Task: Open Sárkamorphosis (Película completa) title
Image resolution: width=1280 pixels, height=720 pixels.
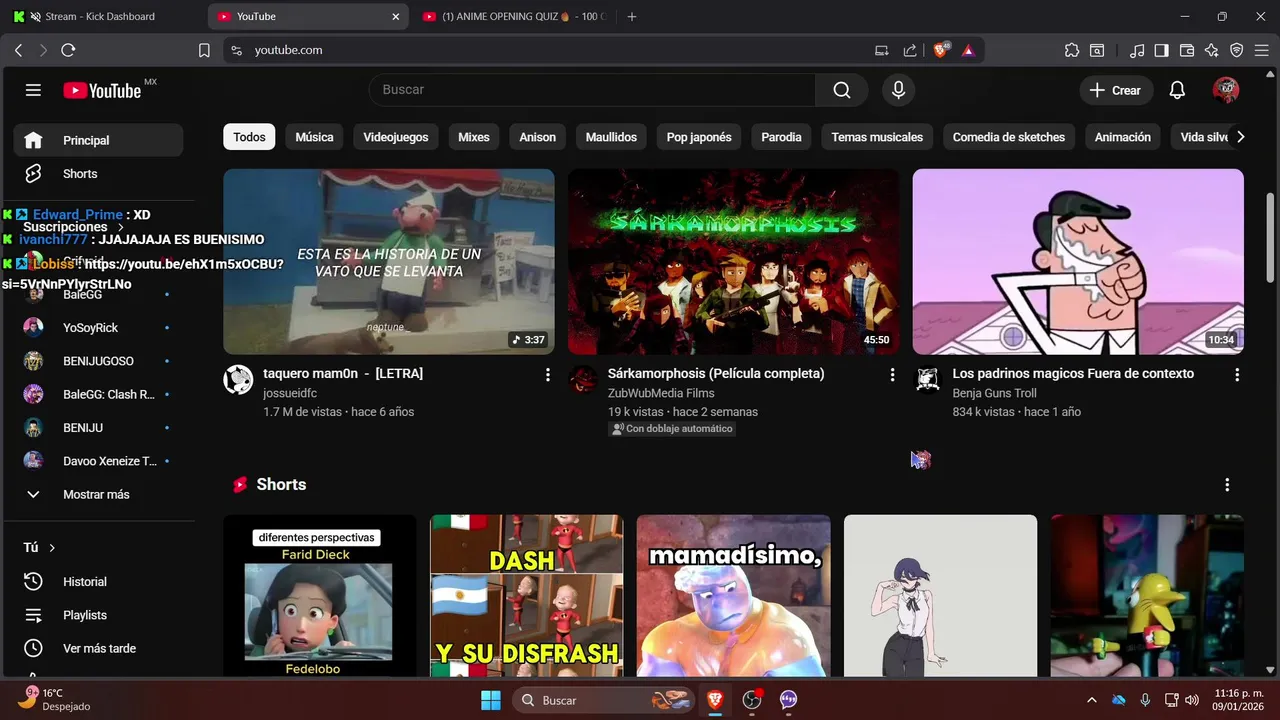Action: pos(716,373)
